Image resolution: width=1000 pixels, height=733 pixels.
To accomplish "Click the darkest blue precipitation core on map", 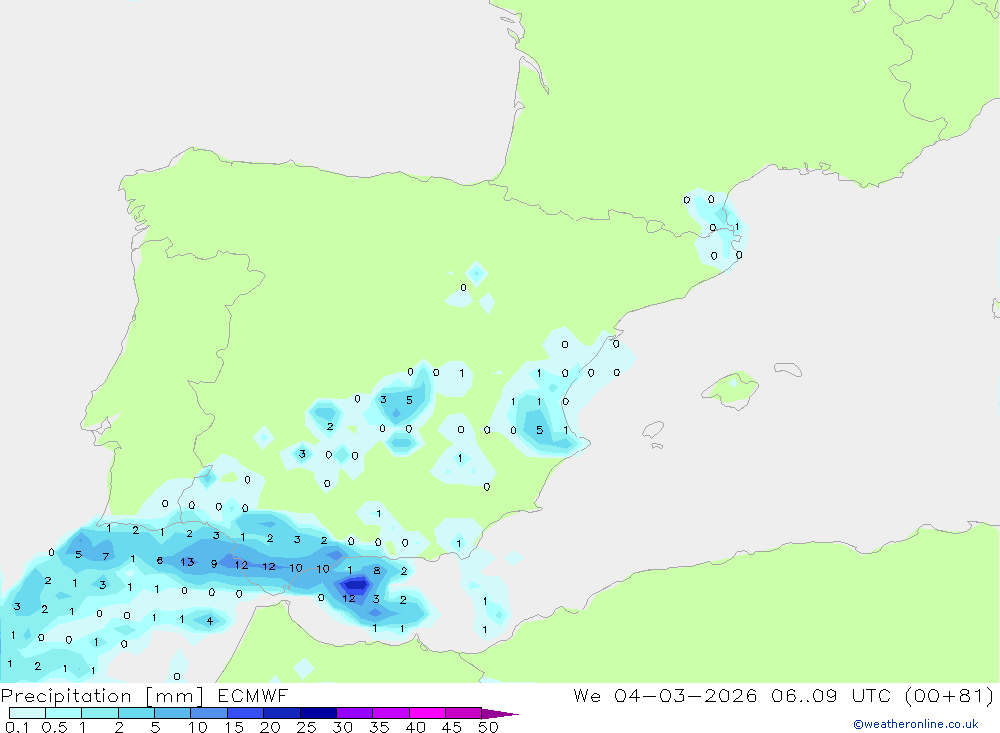I will click(356, 584).
